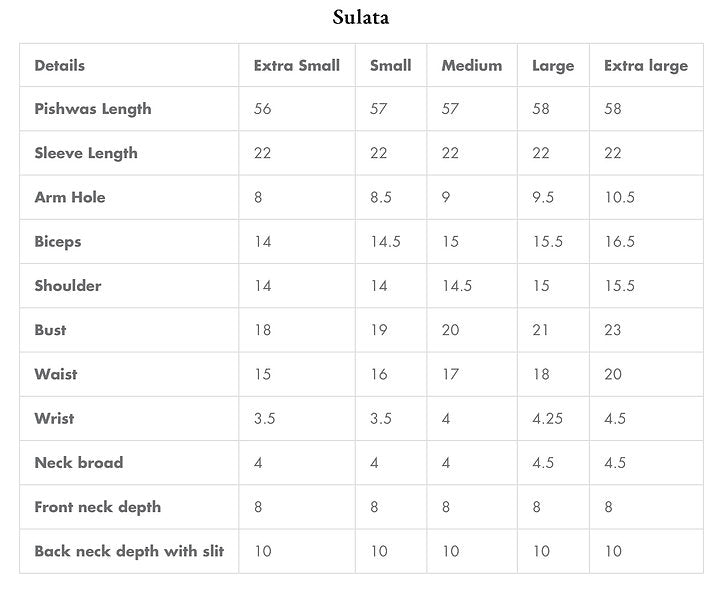Click the Medium column header

(471, 66)
